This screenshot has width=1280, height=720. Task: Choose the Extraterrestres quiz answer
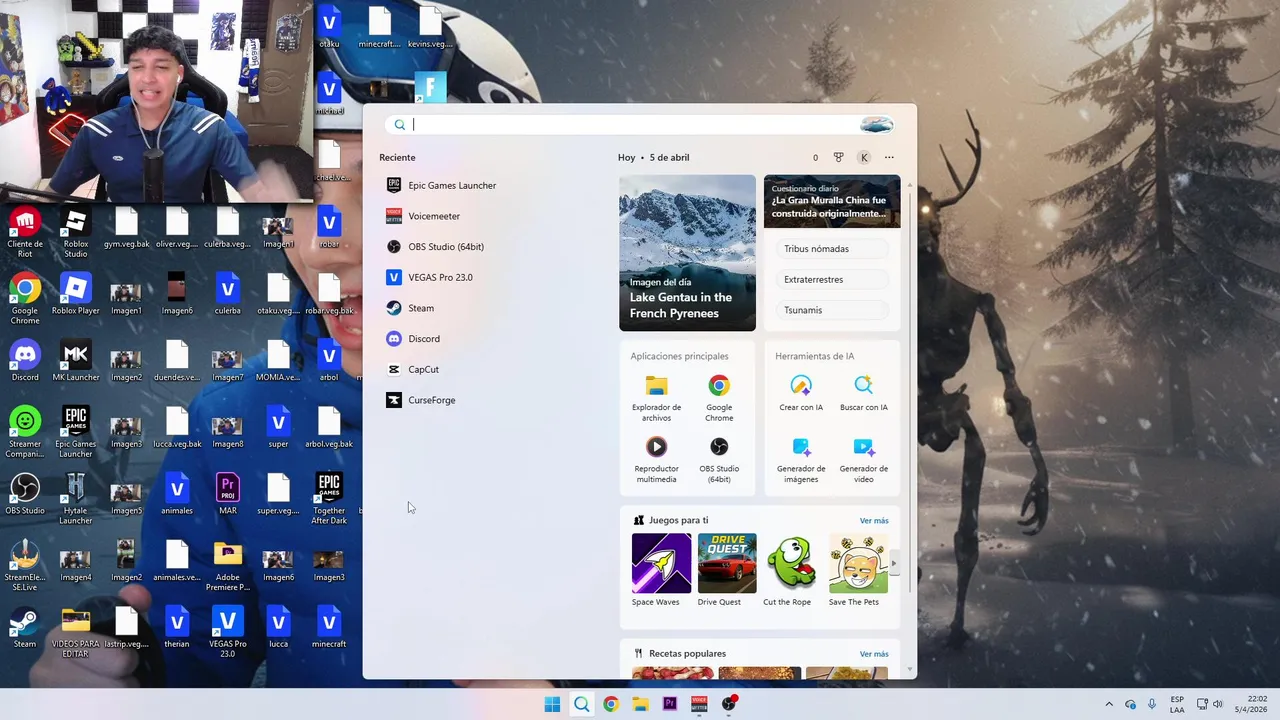pos(831,280)
